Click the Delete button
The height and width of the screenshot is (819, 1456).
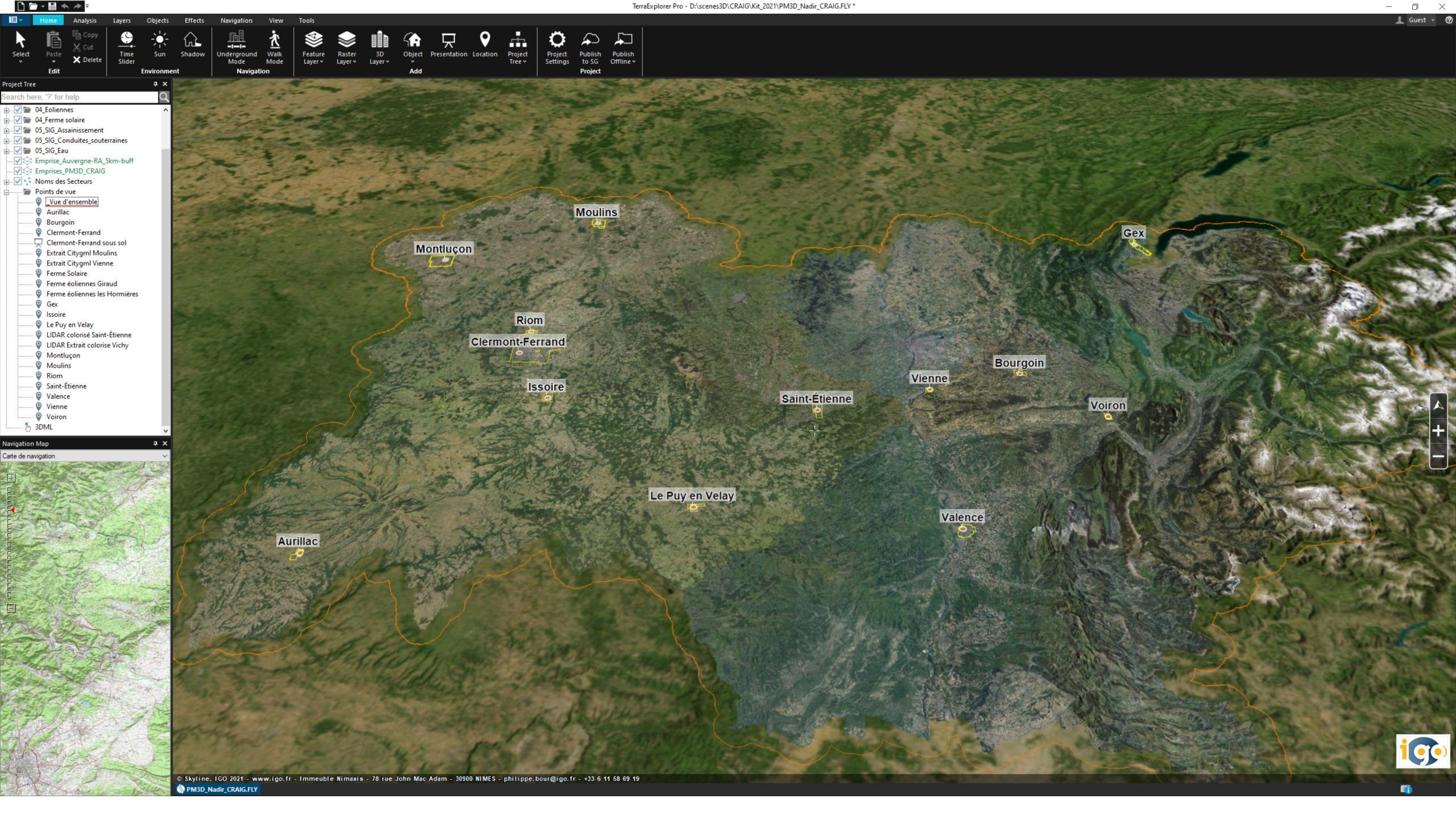[87, 60]
